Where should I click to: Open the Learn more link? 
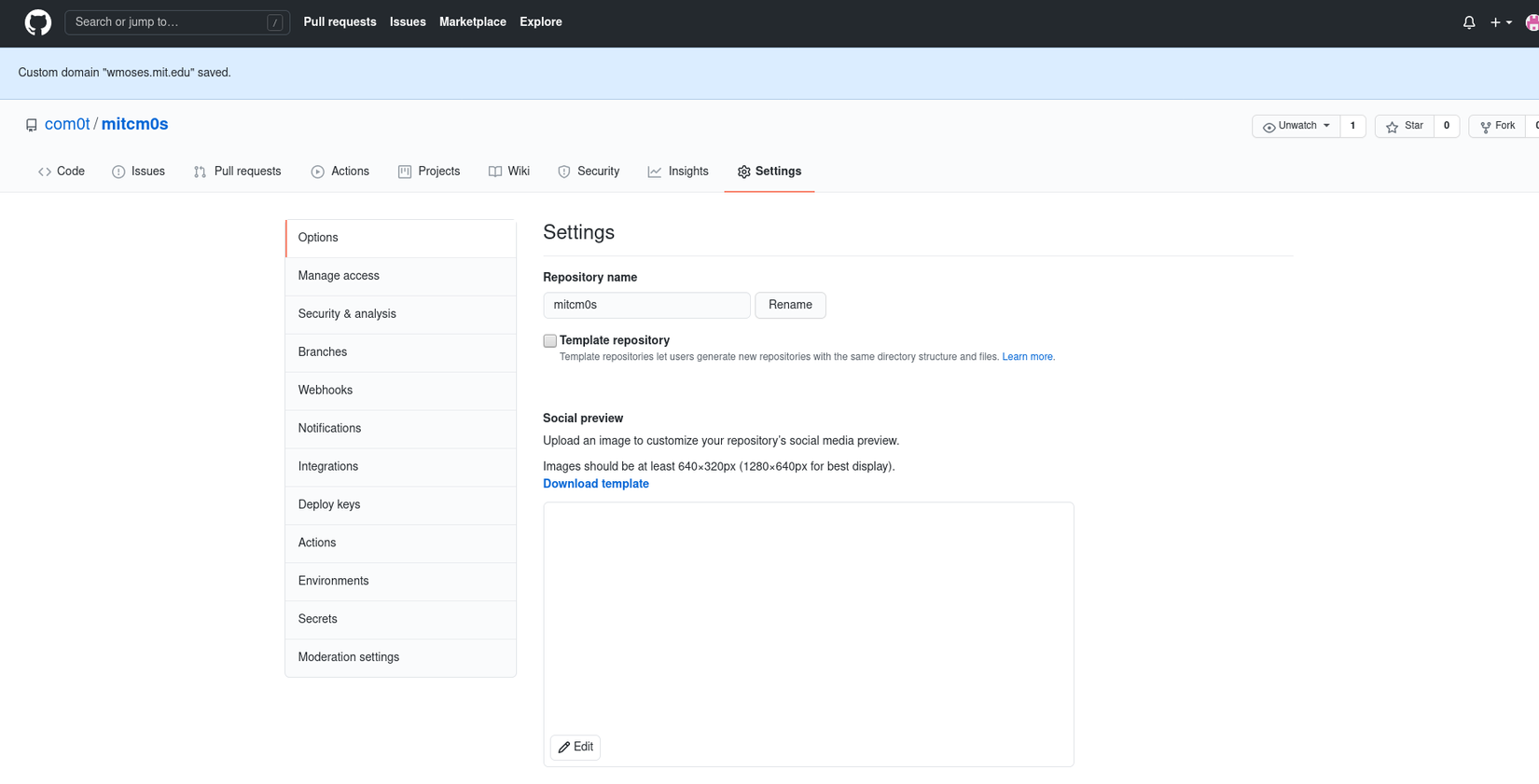[1027, 358]
